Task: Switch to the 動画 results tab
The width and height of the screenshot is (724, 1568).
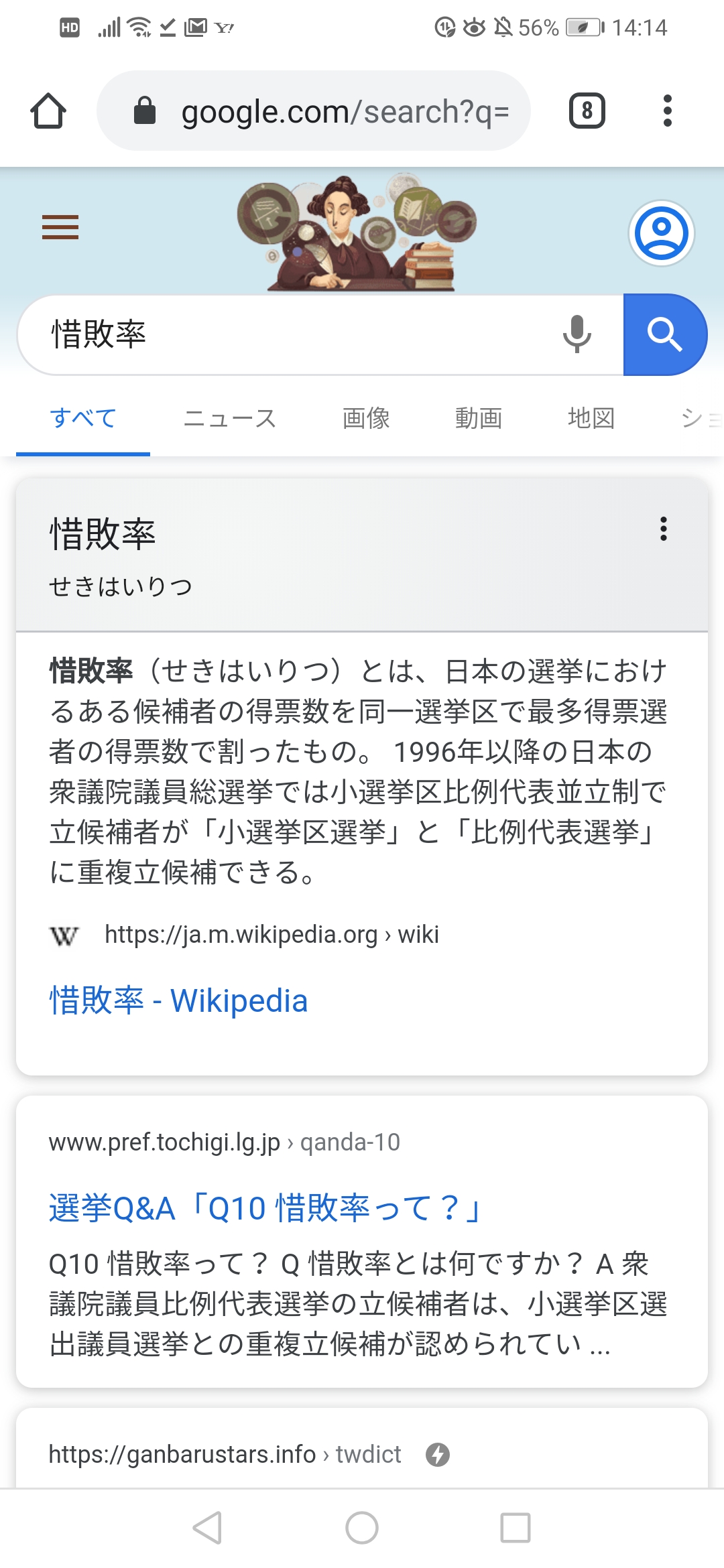Action: click(x=479, y=418)
